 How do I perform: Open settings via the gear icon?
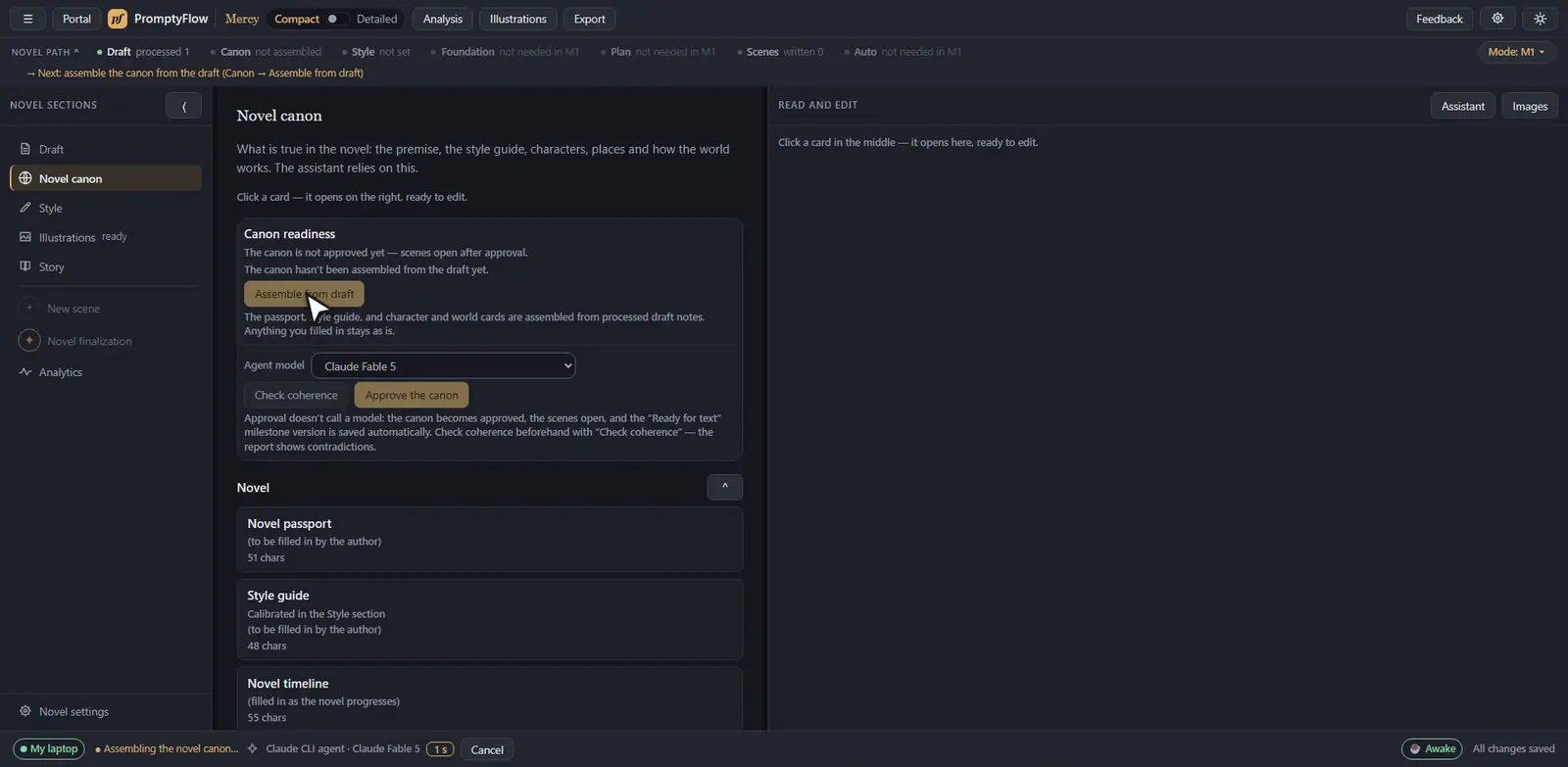(1497, 19)
